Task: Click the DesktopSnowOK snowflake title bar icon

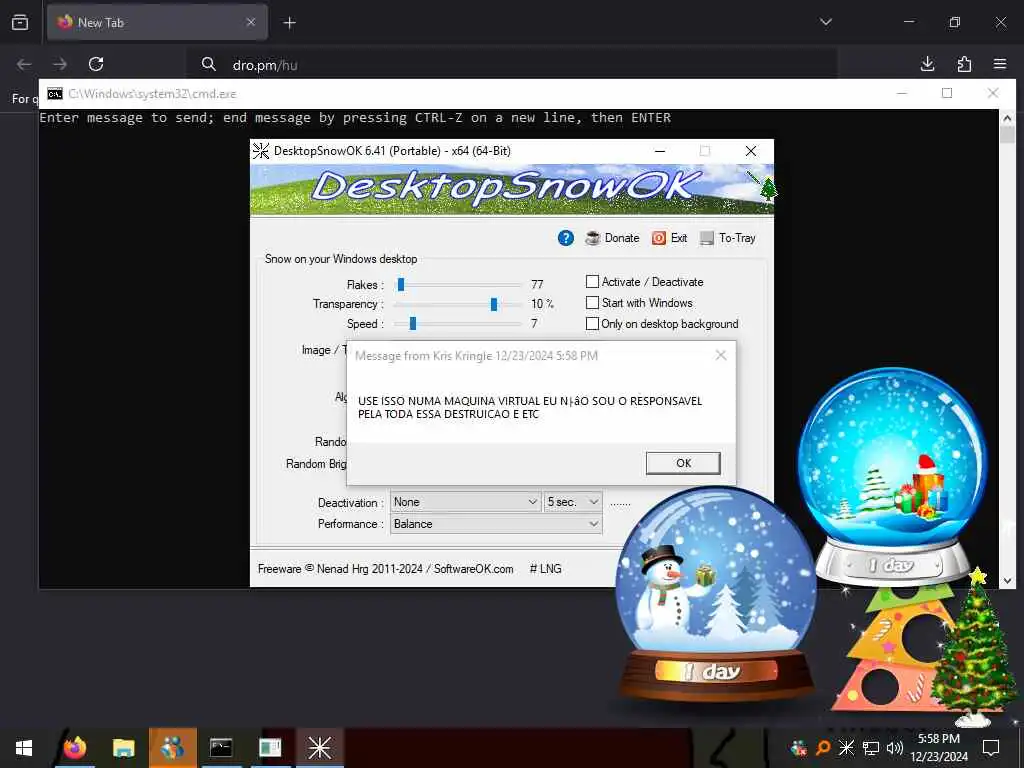Action: coord(261,151)
